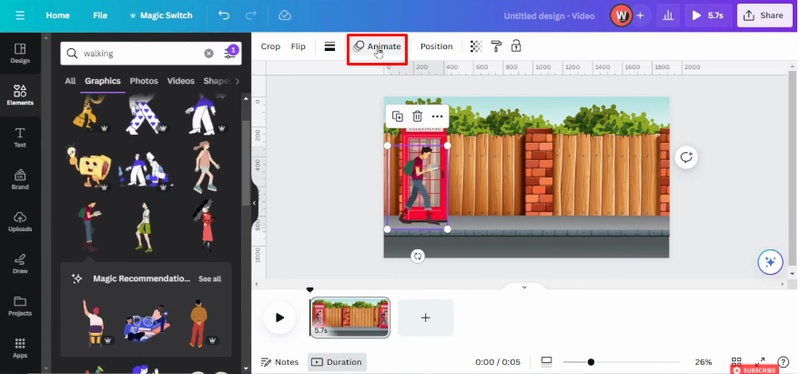The image size is (800, 374).
Task: Click the Share button
Action: point(764,15)
